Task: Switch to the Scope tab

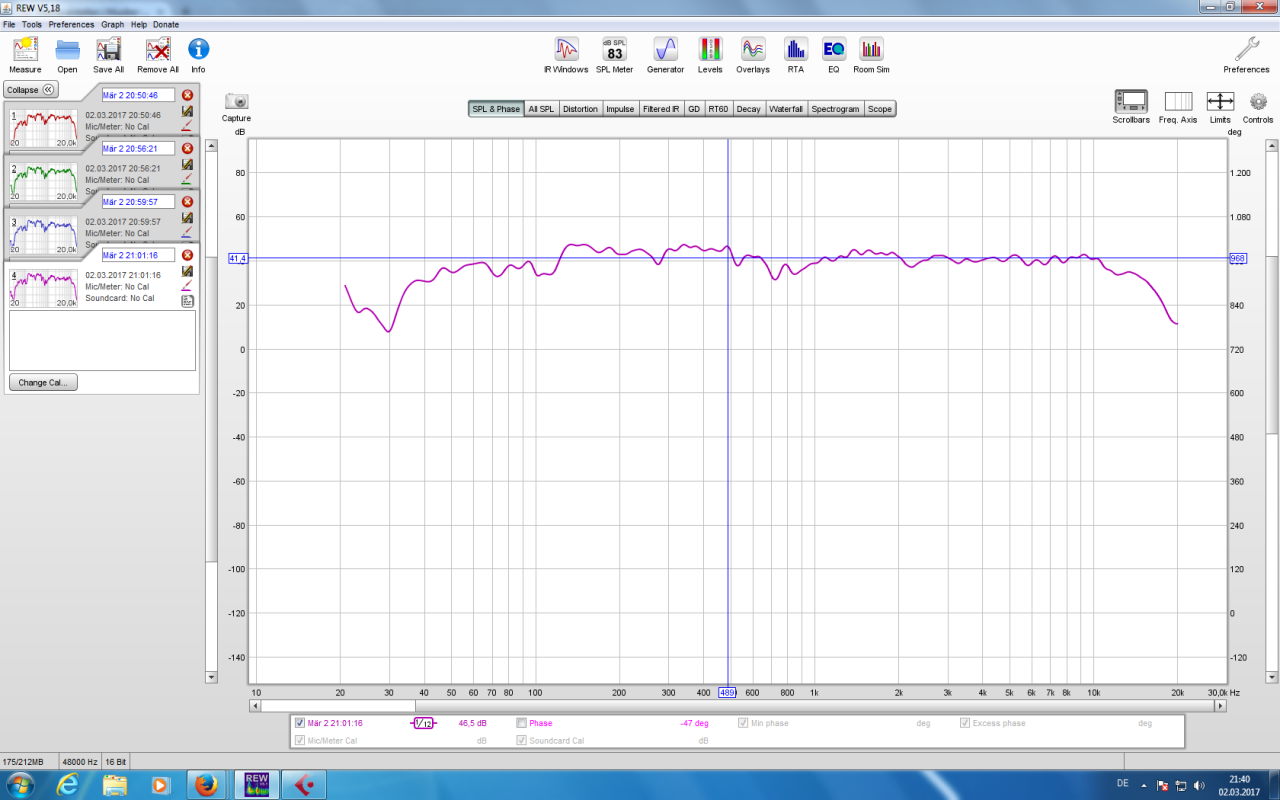Action: click(x=880, y=109)
